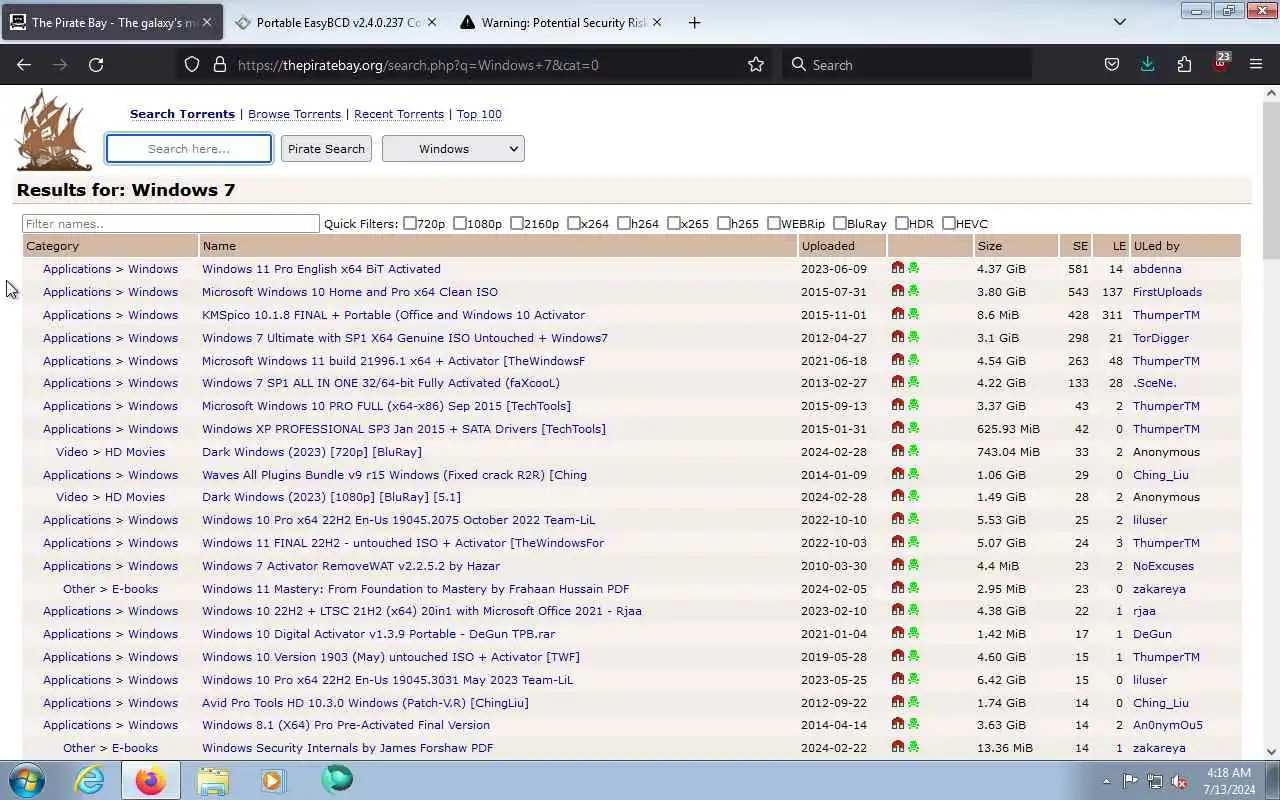1280x800 pixels.
Task: Click magnet icon in KMSpico 10.1.8 row
Action: click(898, 314)
